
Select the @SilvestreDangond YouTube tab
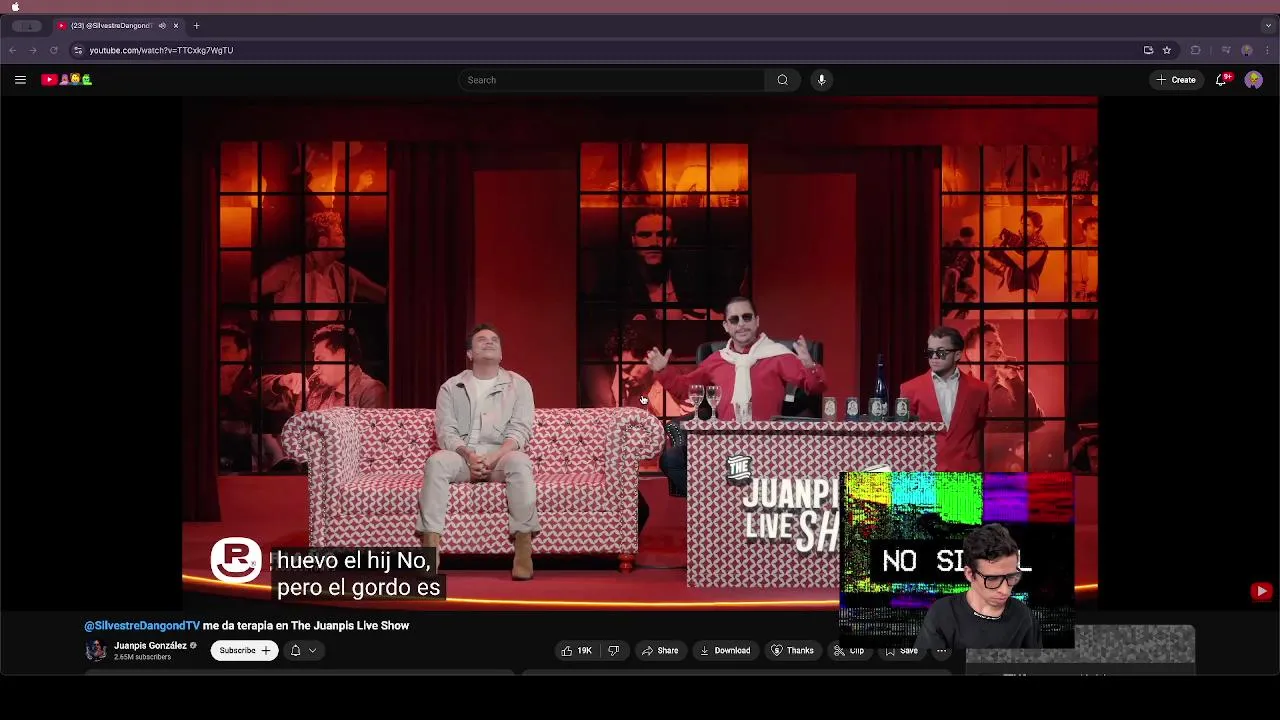pyautogui.click(x=118, y=25)
